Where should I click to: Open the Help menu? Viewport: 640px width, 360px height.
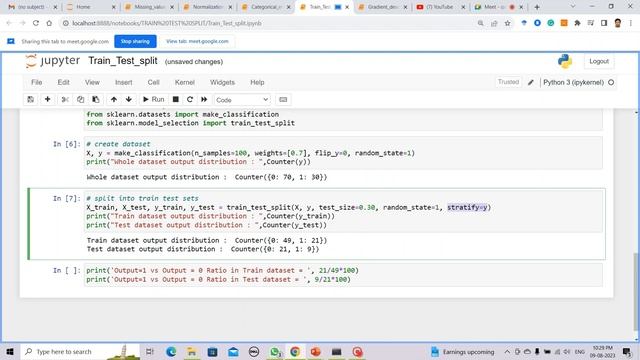[x=257, y=82]
